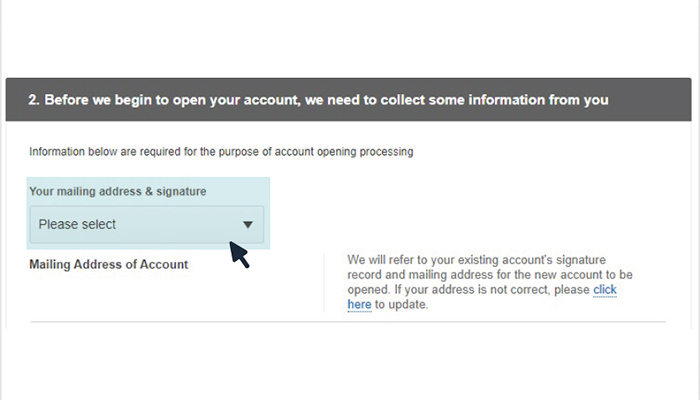The height and width of the screenshot is (400, 700).
Task: Click the horizontal separator line under the form
Action: pos(348,321)
